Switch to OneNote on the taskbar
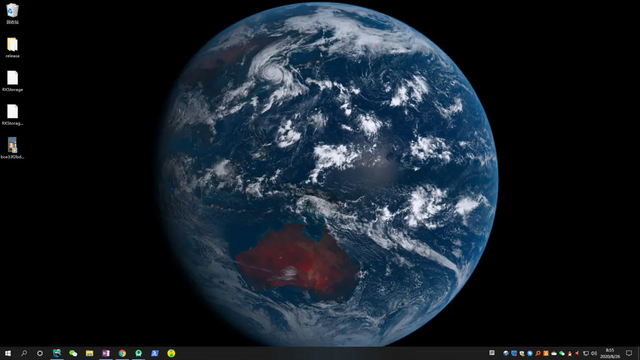This screenshot has height=360, width=640. [x=106, y=353]
